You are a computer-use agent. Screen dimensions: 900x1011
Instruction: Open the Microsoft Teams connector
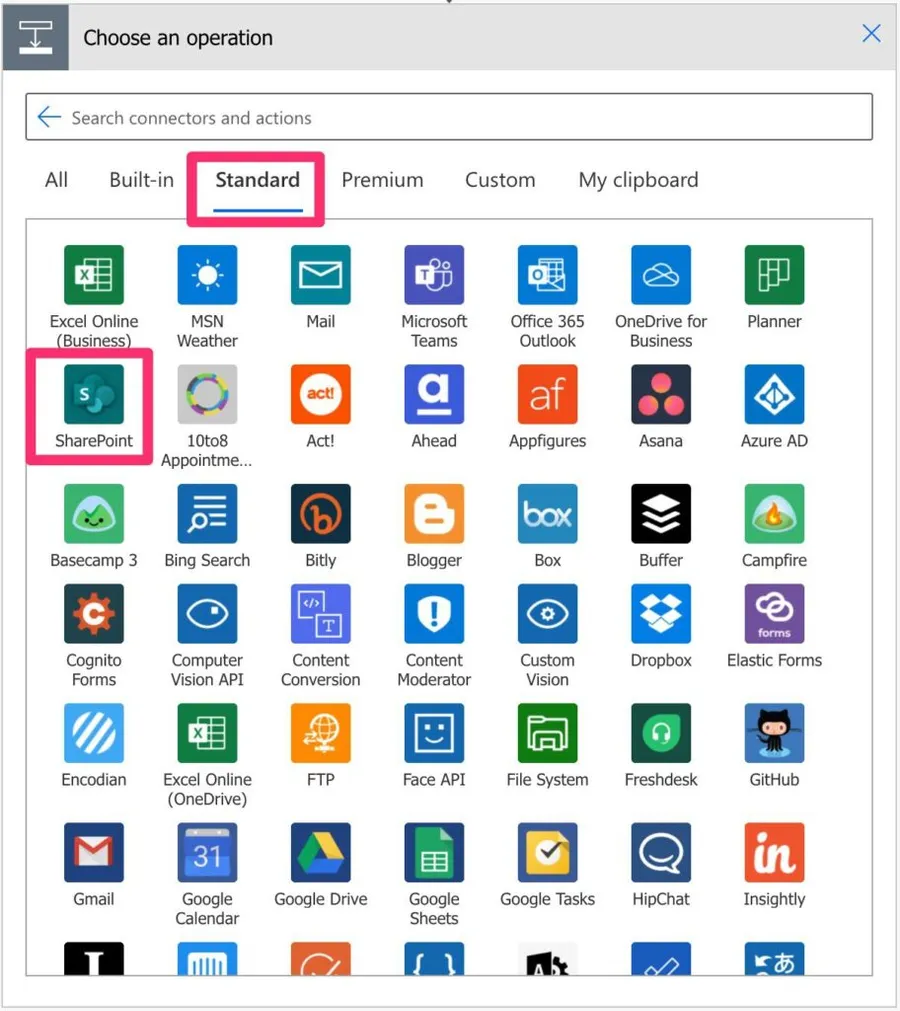(x=434, y=275)
